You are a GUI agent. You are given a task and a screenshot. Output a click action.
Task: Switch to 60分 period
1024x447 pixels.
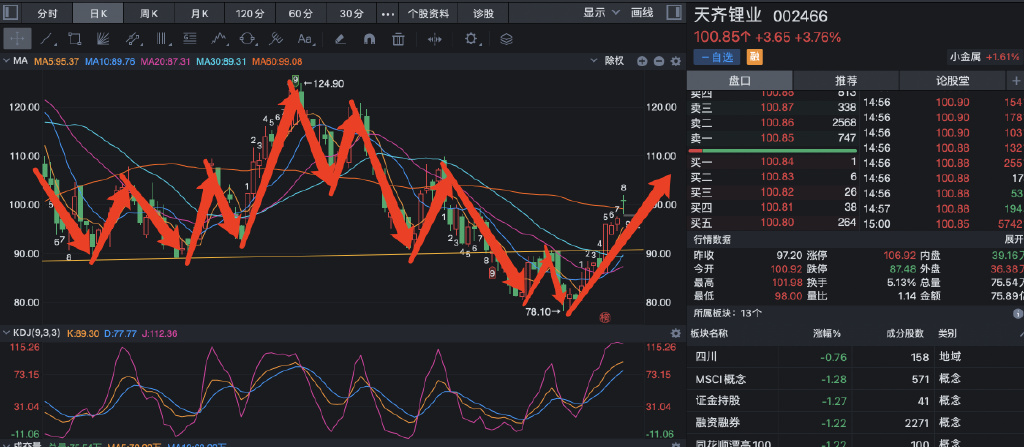click(300, 13)
